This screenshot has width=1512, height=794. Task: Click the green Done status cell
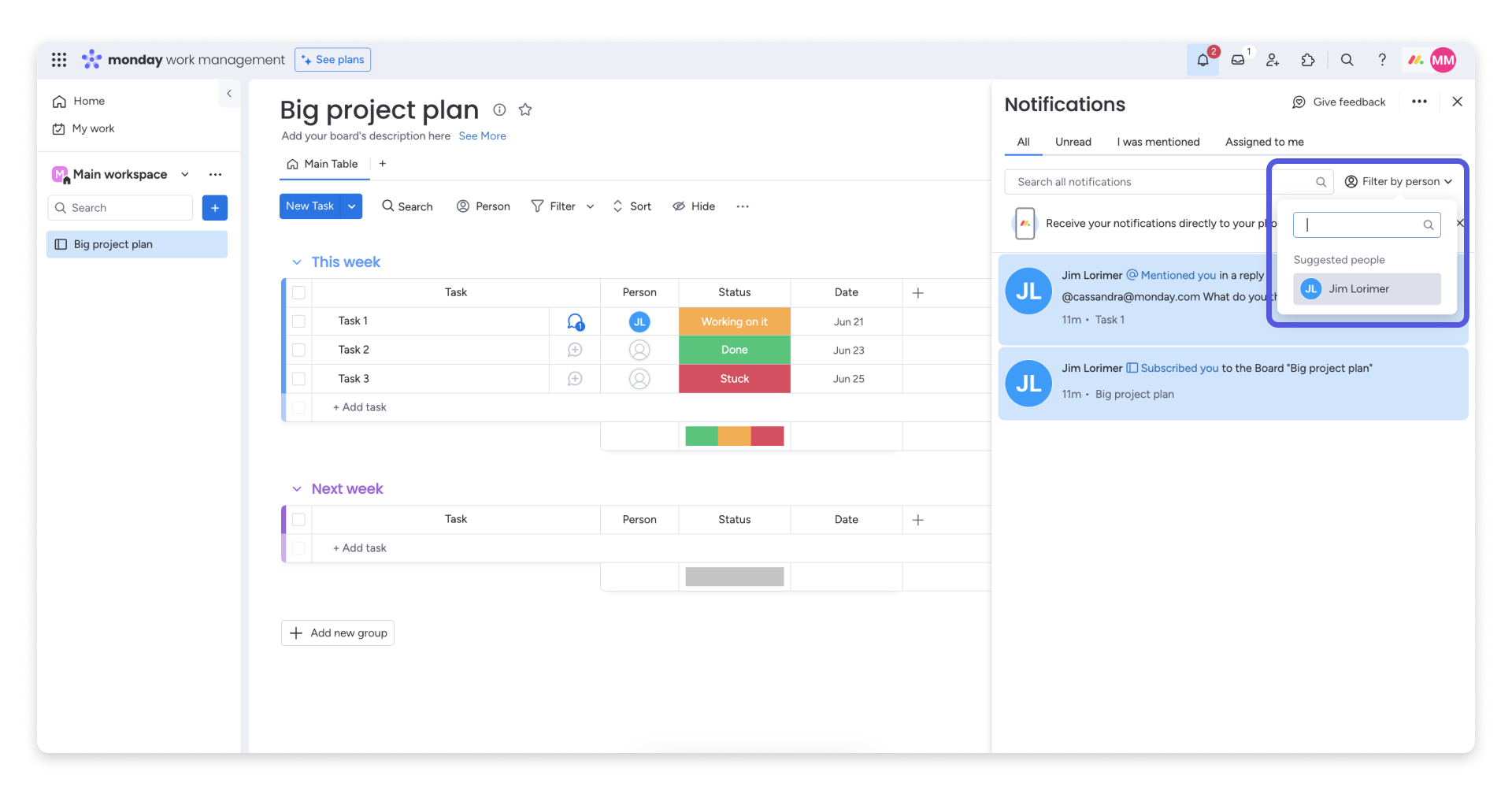[734, 350]
